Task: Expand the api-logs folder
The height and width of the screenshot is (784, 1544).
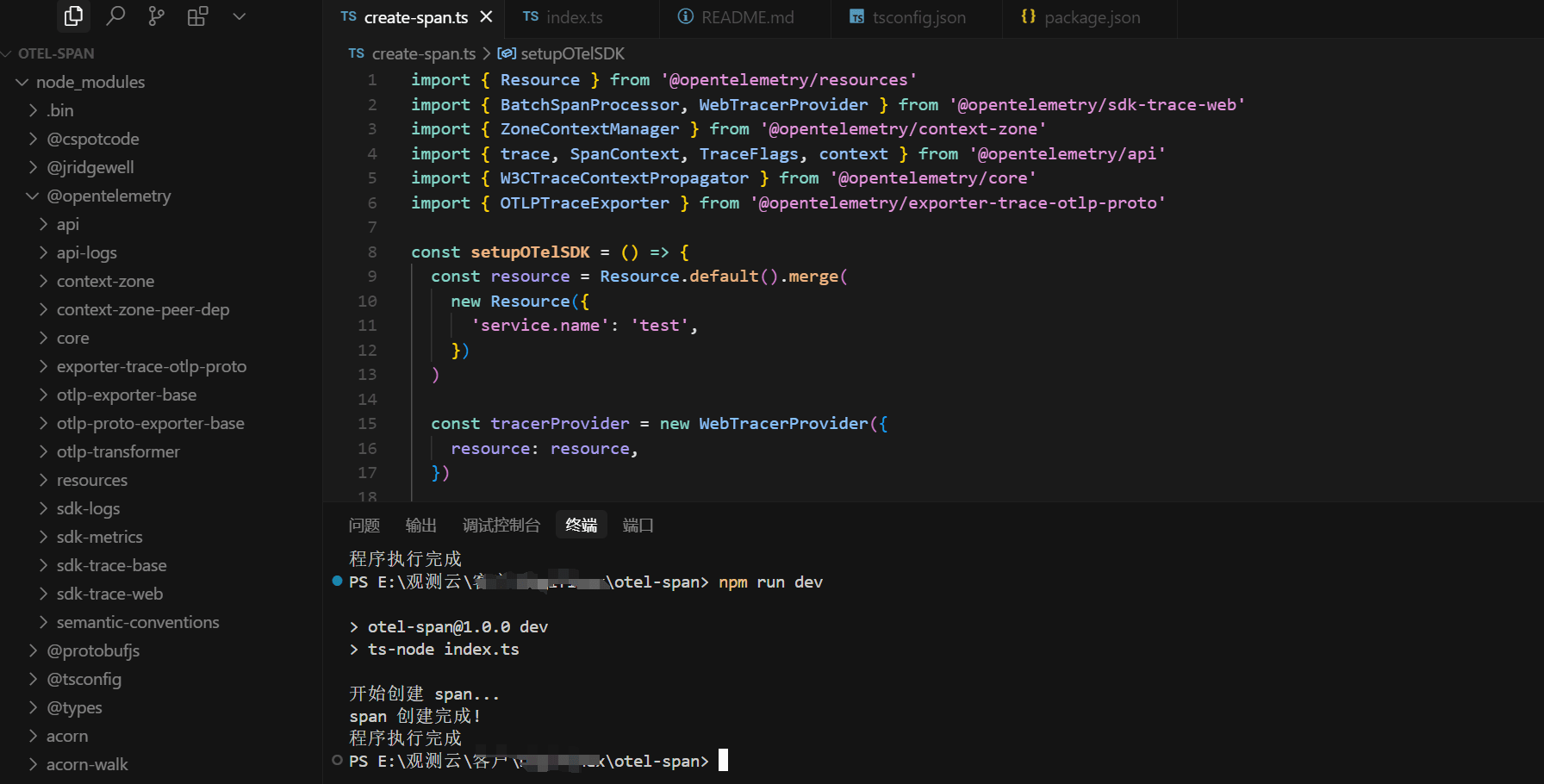Action: [x=43, y=252]
